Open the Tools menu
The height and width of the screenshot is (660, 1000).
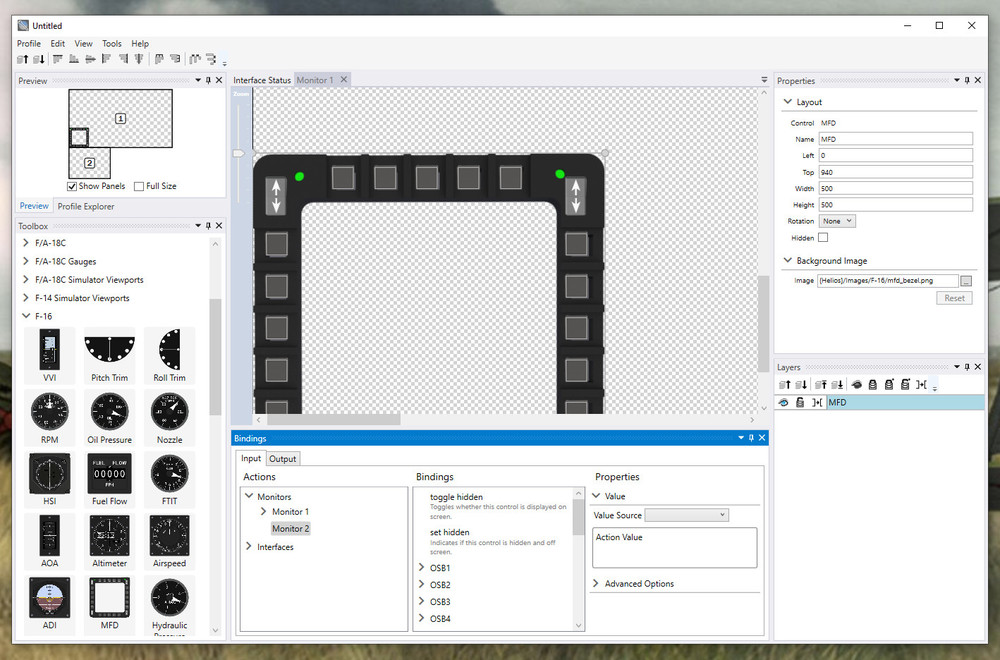pyautogui.click(x=112, y=43)
